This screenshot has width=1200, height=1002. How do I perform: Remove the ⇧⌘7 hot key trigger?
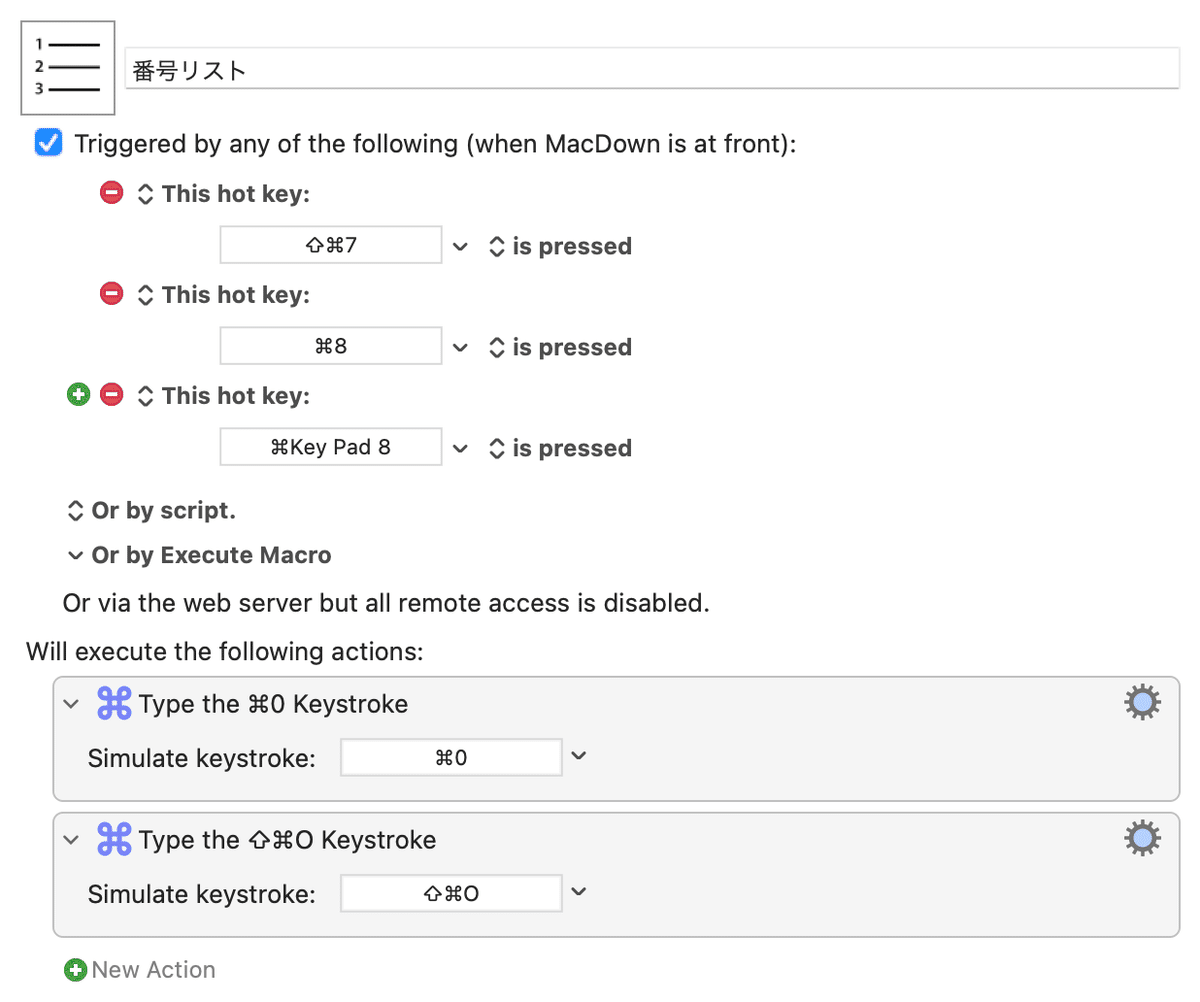pos(112,193)
